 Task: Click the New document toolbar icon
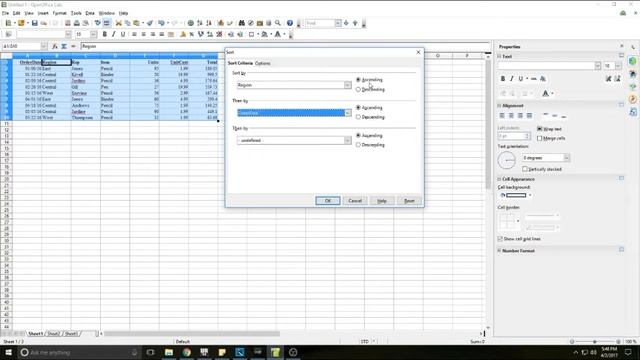(x=8, y=23)
